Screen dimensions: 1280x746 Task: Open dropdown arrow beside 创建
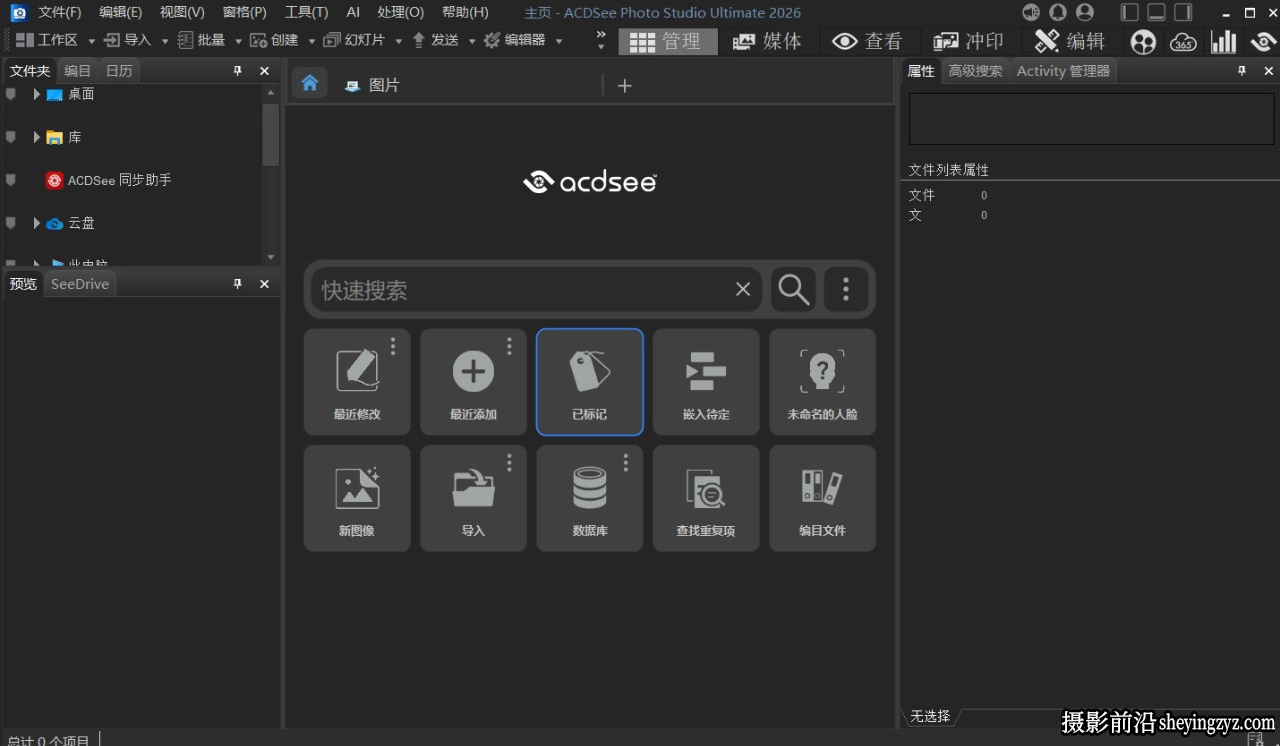pyautogui.click(x=311, y=41)
